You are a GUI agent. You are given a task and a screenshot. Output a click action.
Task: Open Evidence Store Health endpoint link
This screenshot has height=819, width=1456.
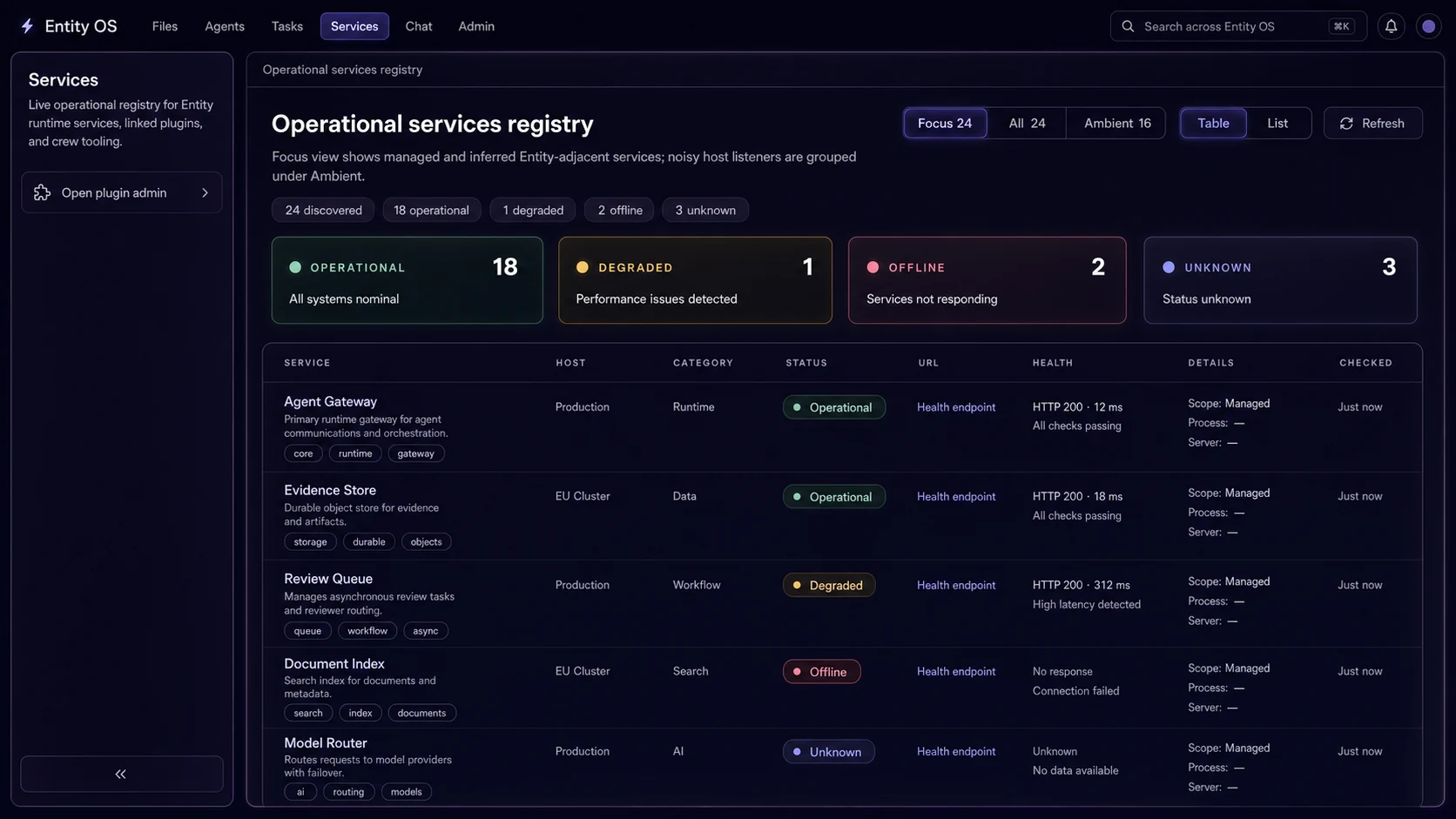[x=956, y=496]
